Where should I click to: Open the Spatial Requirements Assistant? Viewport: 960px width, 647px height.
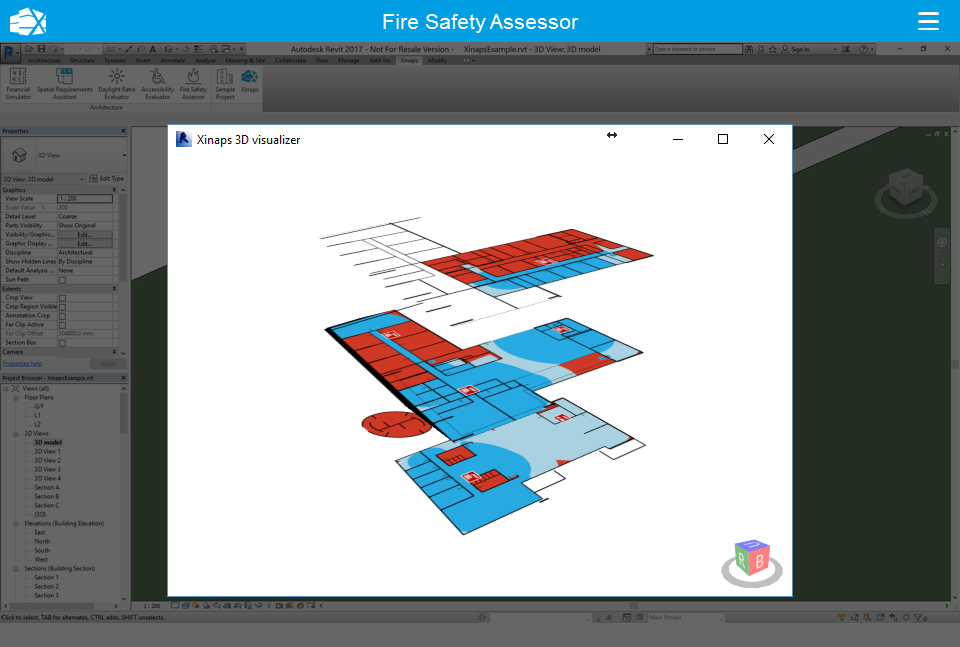[64, 84]
